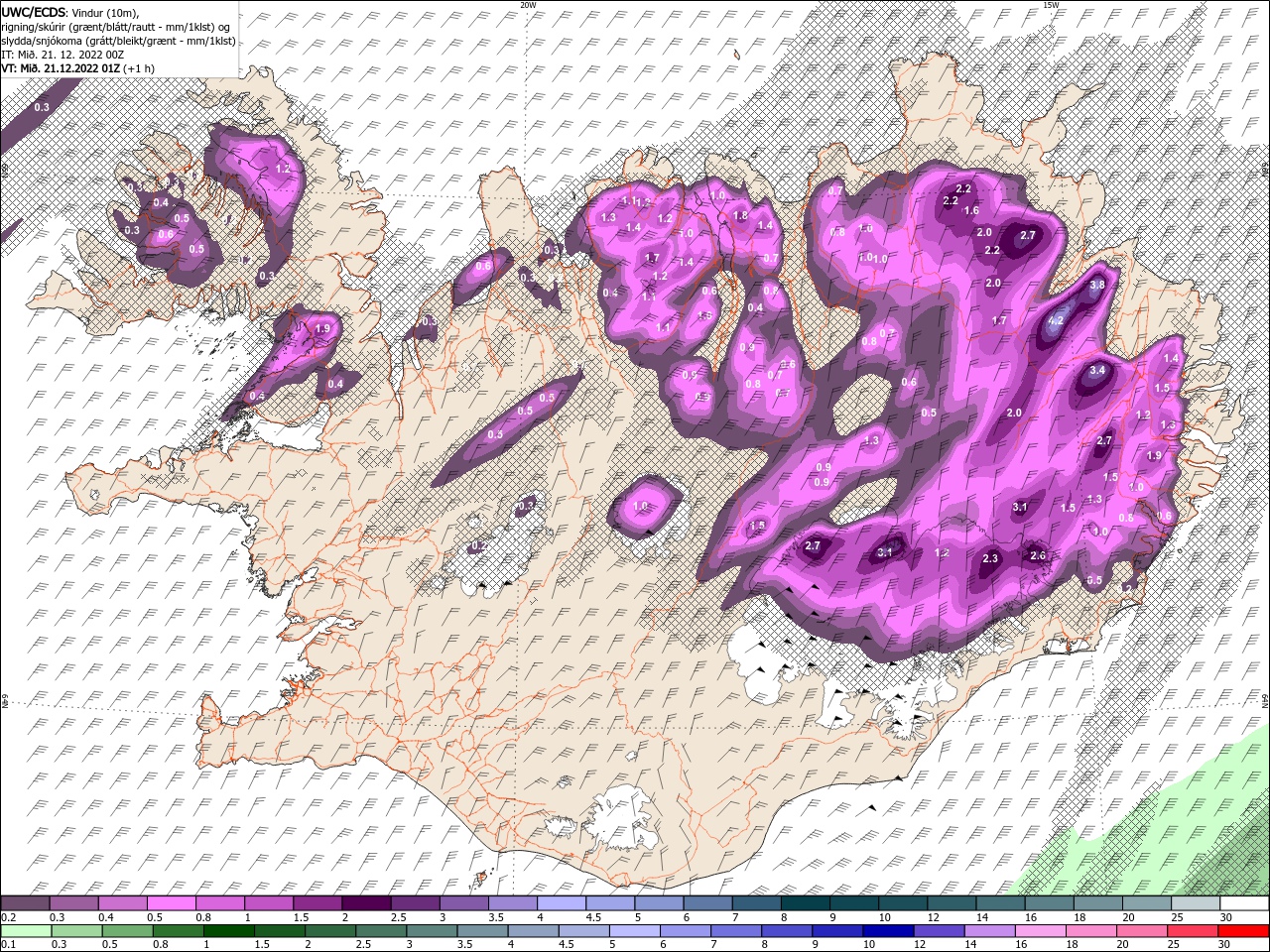Screen dimensions: 1270x952
Task: Click the darkest purple swatch in upper legend
Action: pos(367,903)
